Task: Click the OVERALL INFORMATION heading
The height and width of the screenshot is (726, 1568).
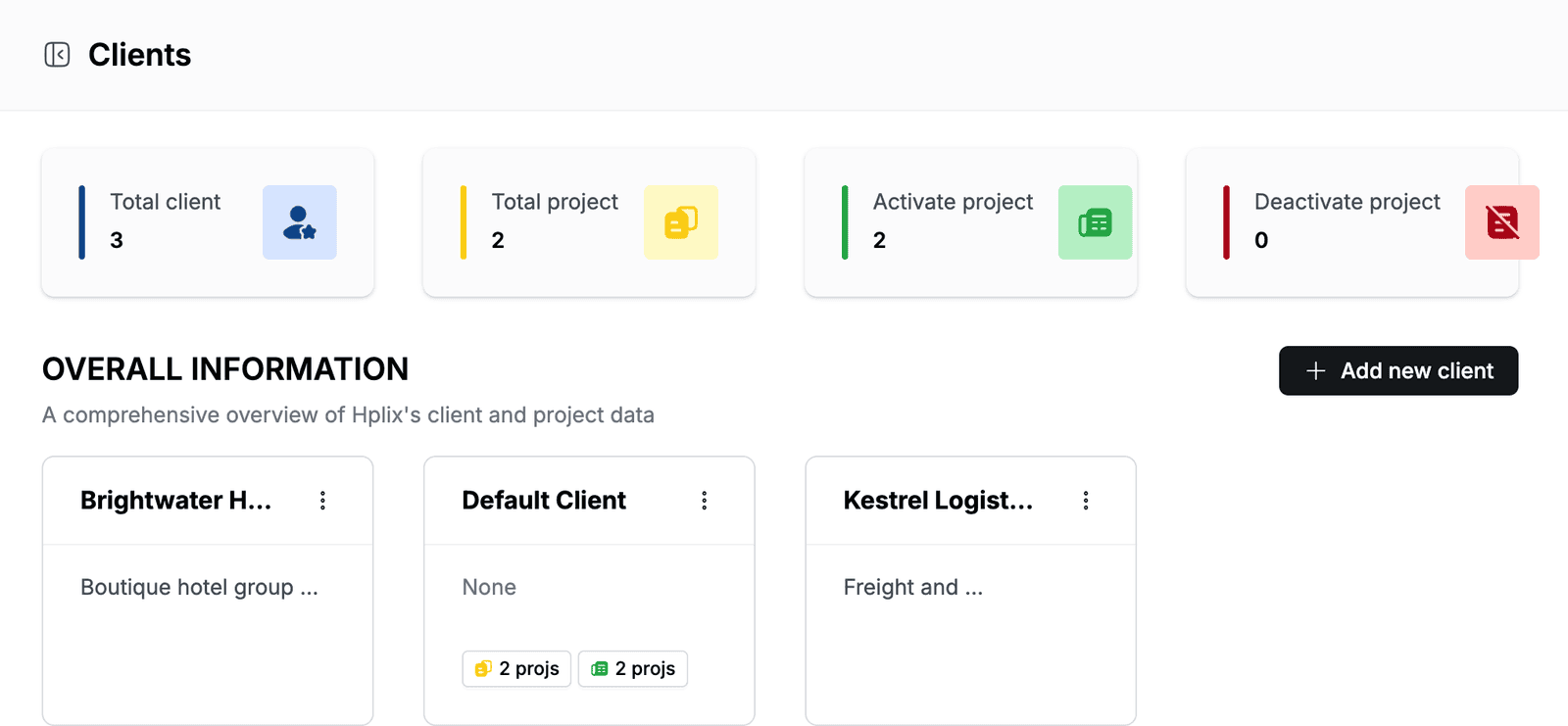Action: coord(225,369)
